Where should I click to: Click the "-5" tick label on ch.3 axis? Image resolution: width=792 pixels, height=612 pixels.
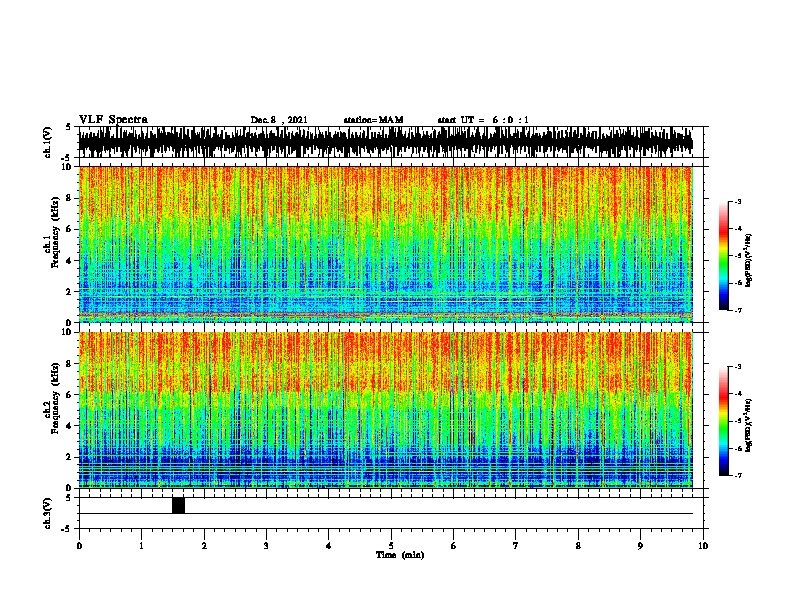[68, 529]
